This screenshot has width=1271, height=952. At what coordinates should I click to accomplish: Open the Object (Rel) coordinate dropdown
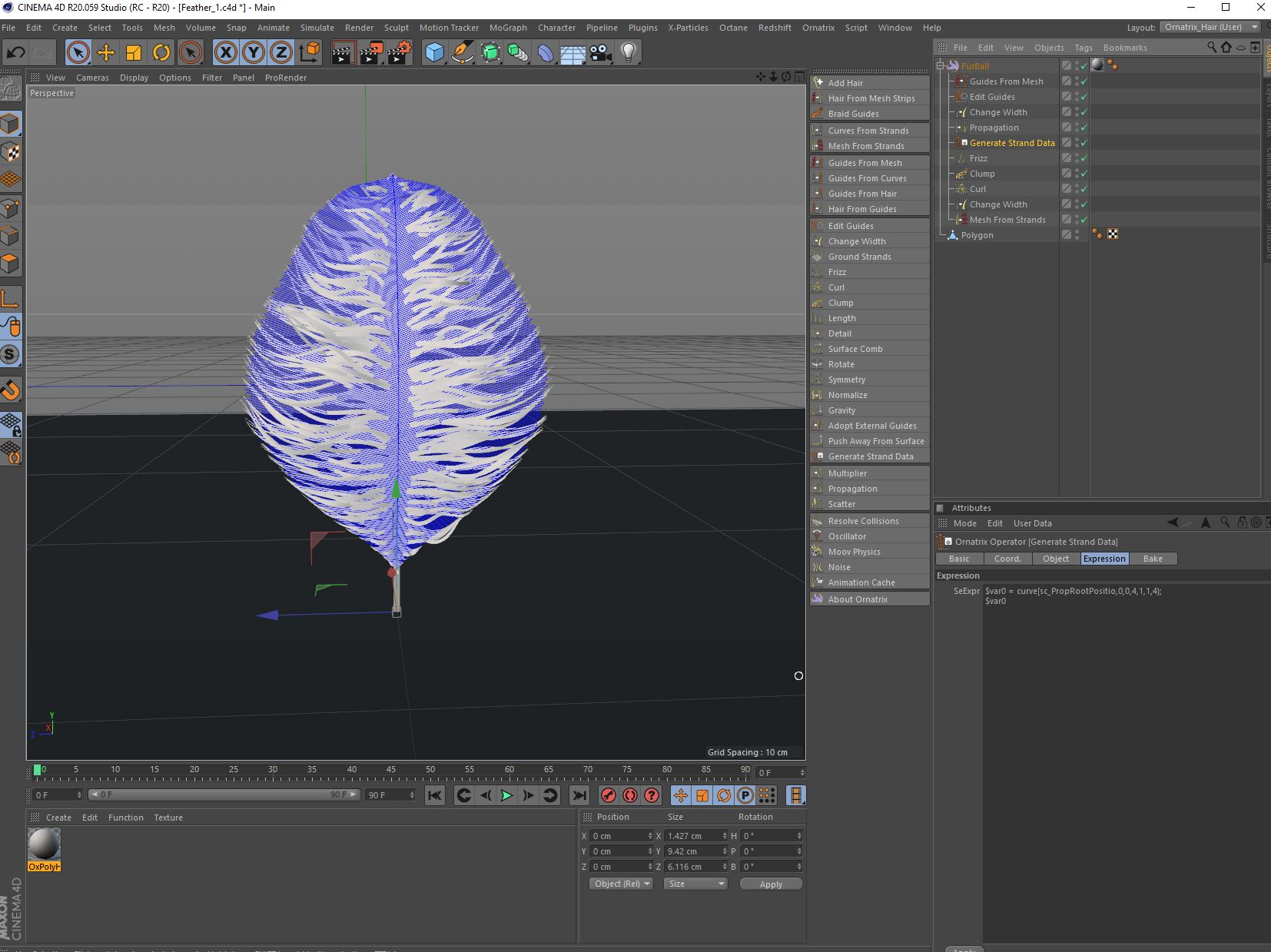[x=621, y=884]
